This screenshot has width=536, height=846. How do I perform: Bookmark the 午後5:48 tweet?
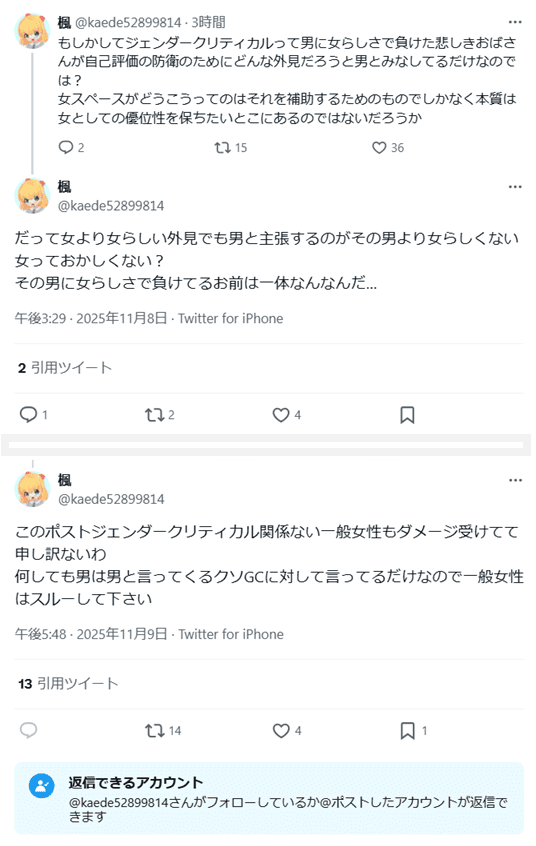407,731
